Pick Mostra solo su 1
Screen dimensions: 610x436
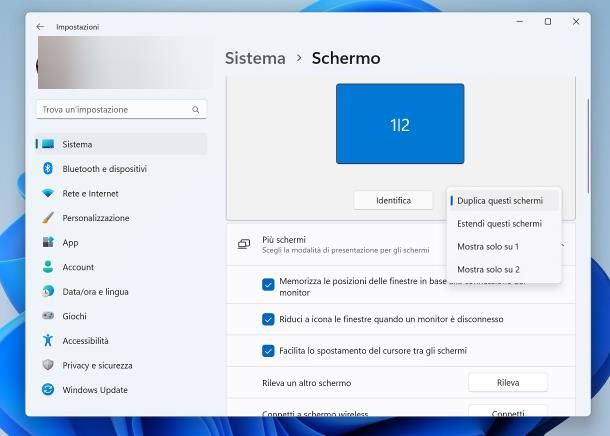[504, 247]
